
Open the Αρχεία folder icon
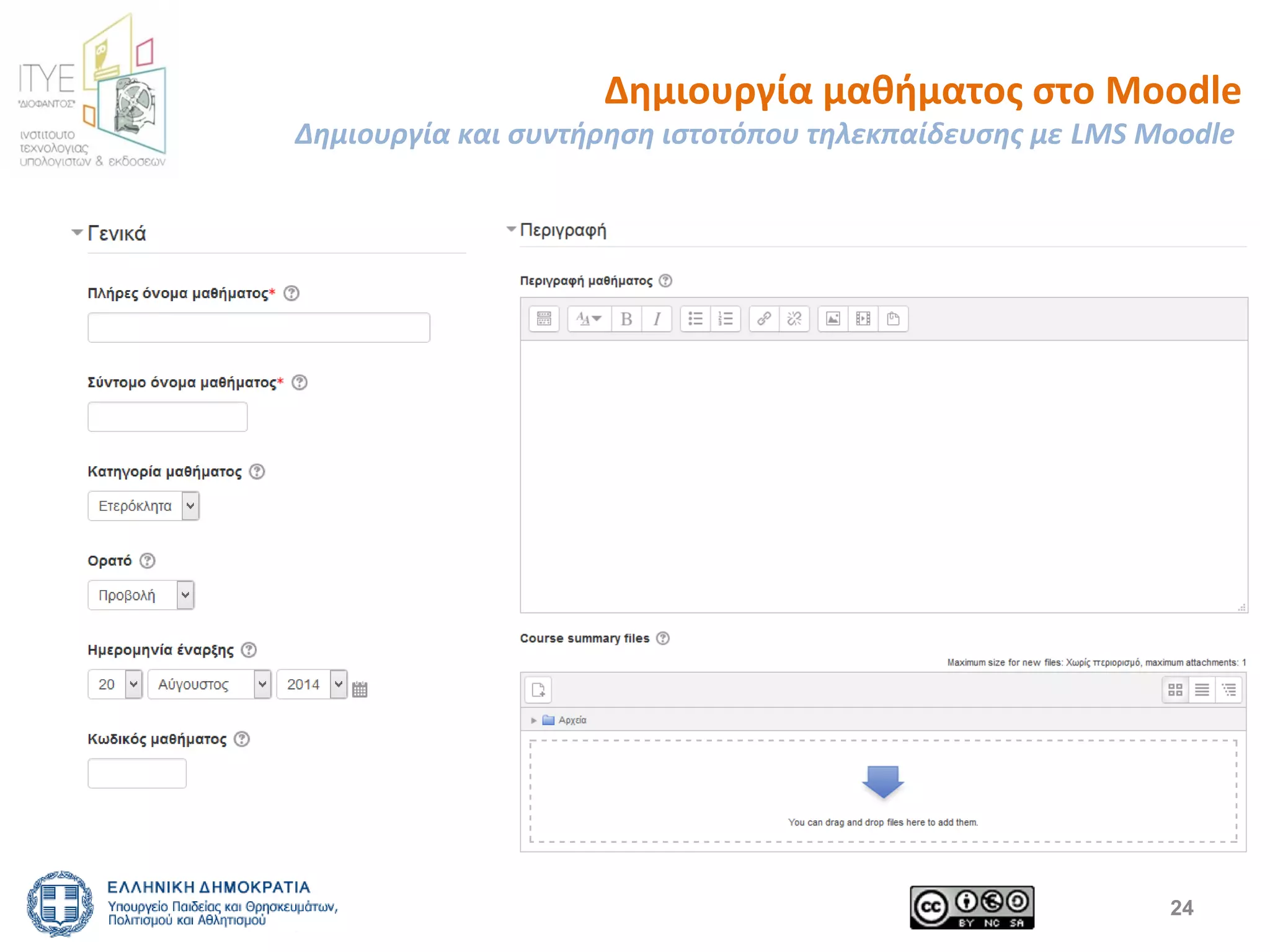tap(548, 720)
